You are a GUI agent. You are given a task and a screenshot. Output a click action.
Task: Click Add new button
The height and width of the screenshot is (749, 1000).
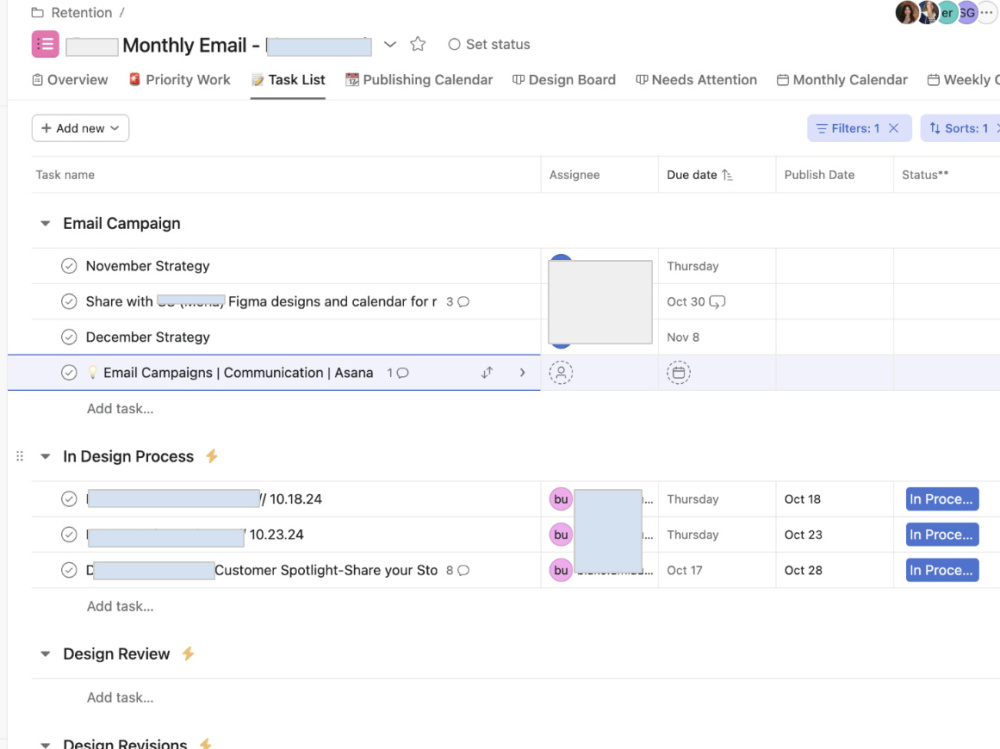click(80, 128)
